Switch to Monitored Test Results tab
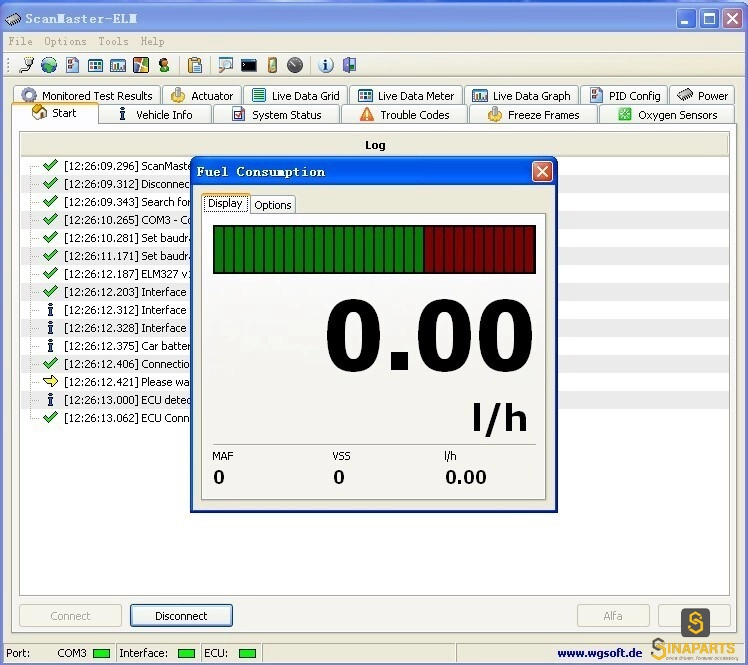This screenshot has height=665, width=748. point(87,95)
